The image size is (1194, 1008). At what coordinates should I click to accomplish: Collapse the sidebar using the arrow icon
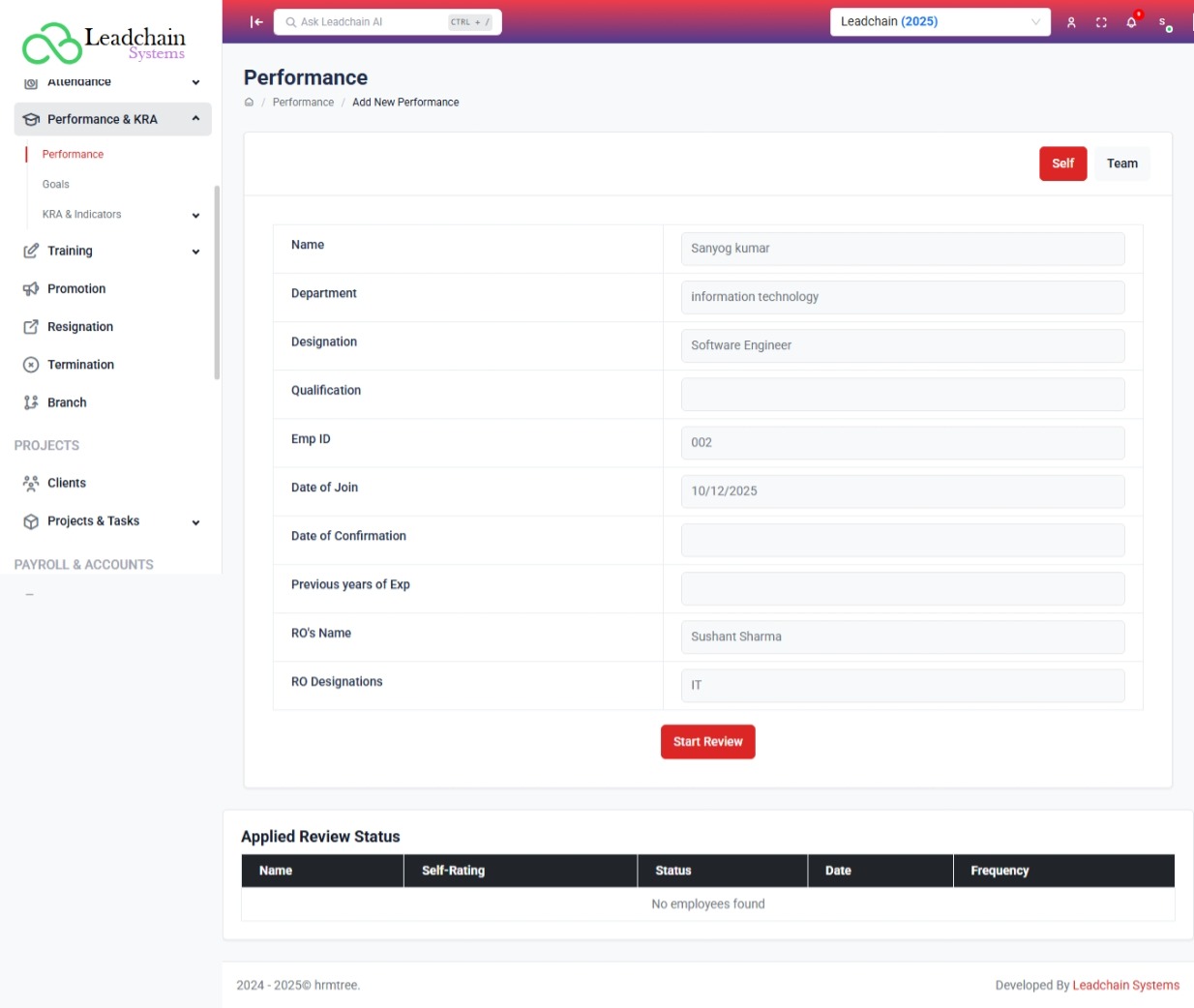[x=256, y=22]
